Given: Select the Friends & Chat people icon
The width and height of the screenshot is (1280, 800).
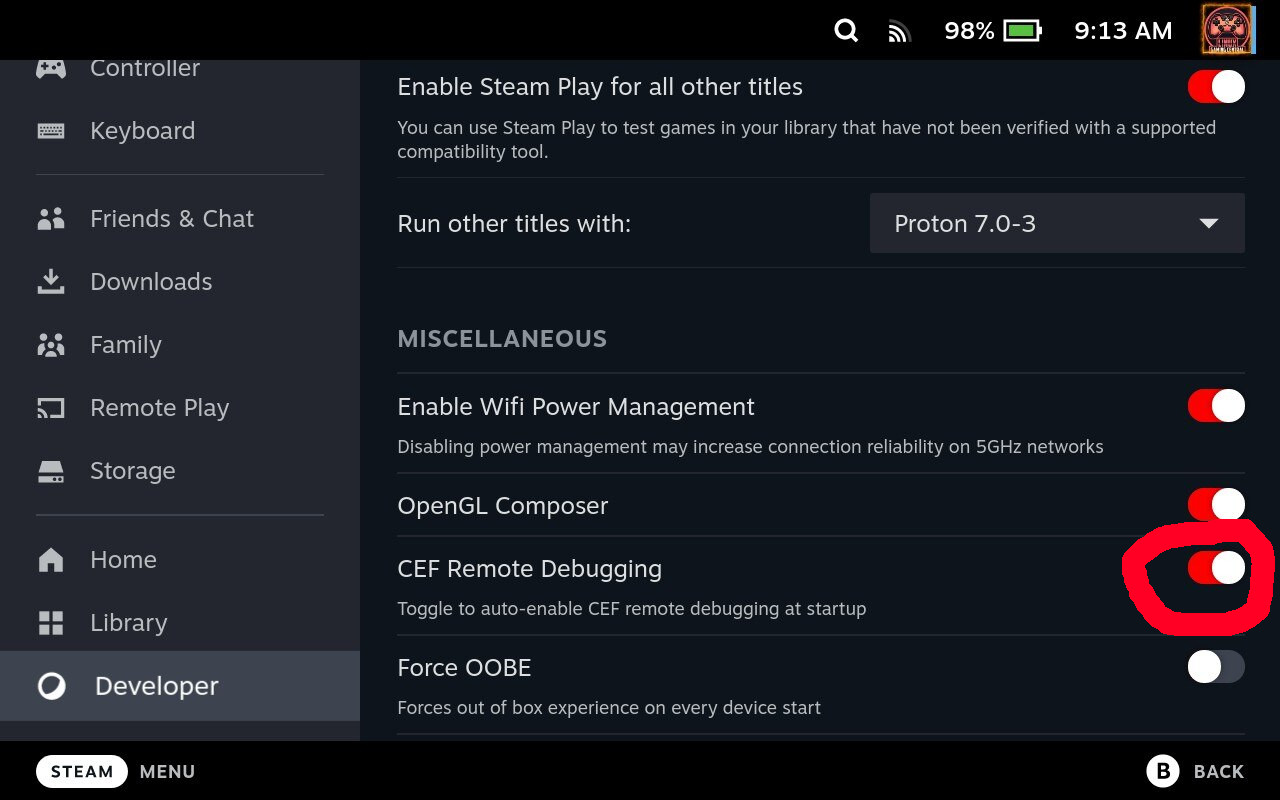Looking at the screenshot, I should coord(51,219).
